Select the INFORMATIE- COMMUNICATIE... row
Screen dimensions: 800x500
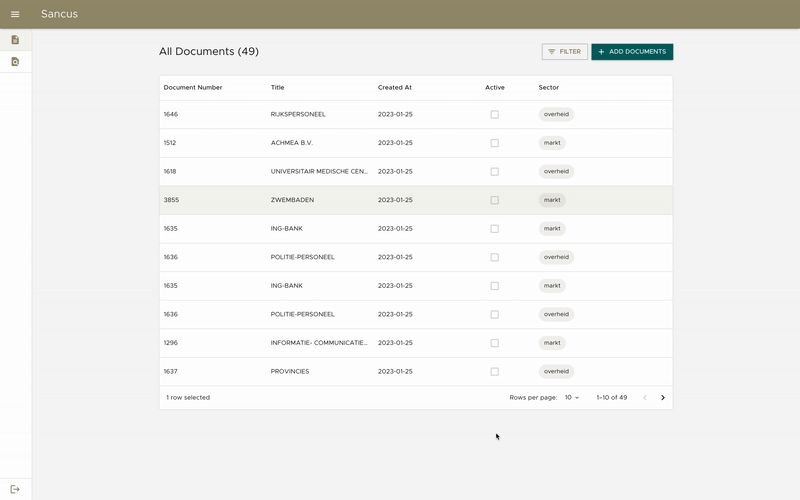(319, 343)
